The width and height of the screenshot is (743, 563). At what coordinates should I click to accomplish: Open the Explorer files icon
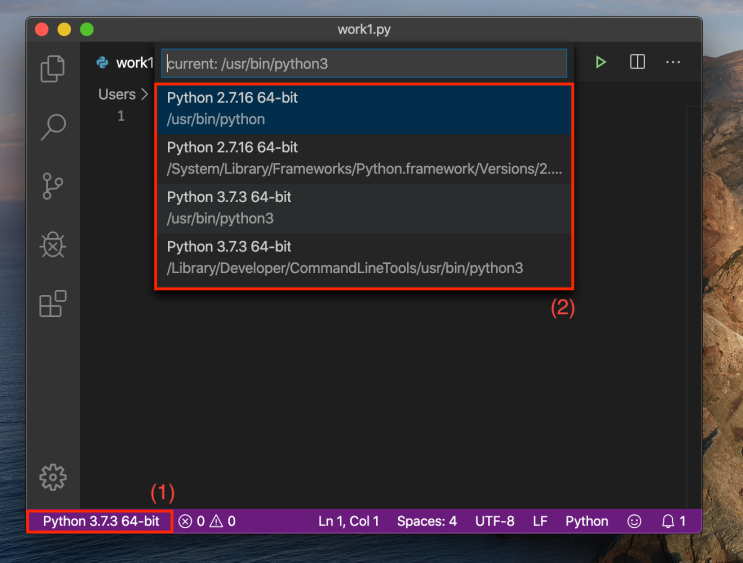click(x=53, y=69)
